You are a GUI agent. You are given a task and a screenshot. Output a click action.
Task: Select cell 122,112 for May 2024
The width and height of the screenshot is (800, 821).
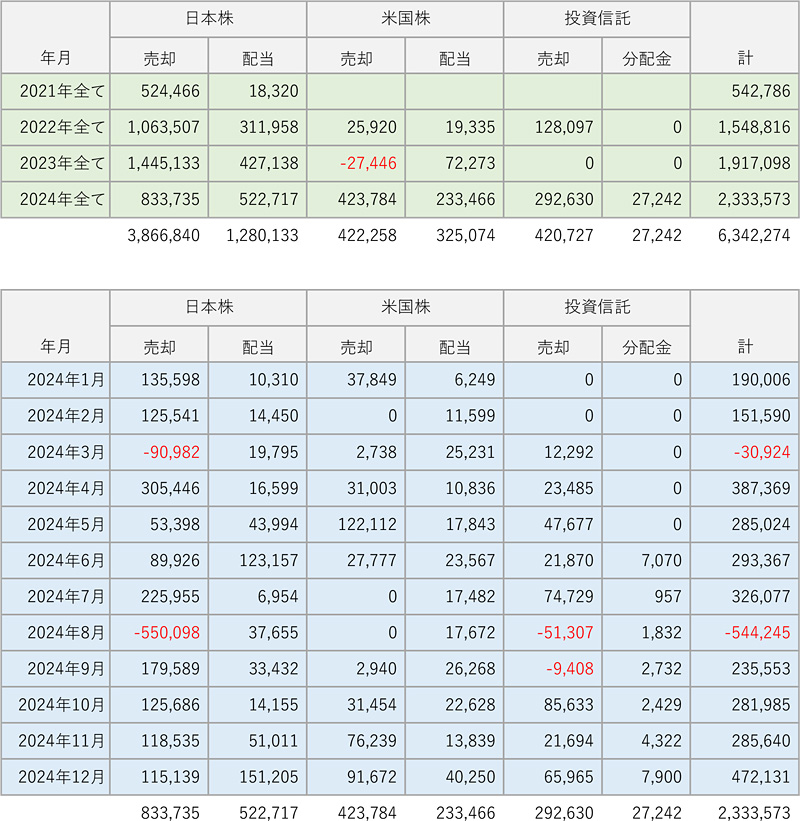[x=367, y=524]
